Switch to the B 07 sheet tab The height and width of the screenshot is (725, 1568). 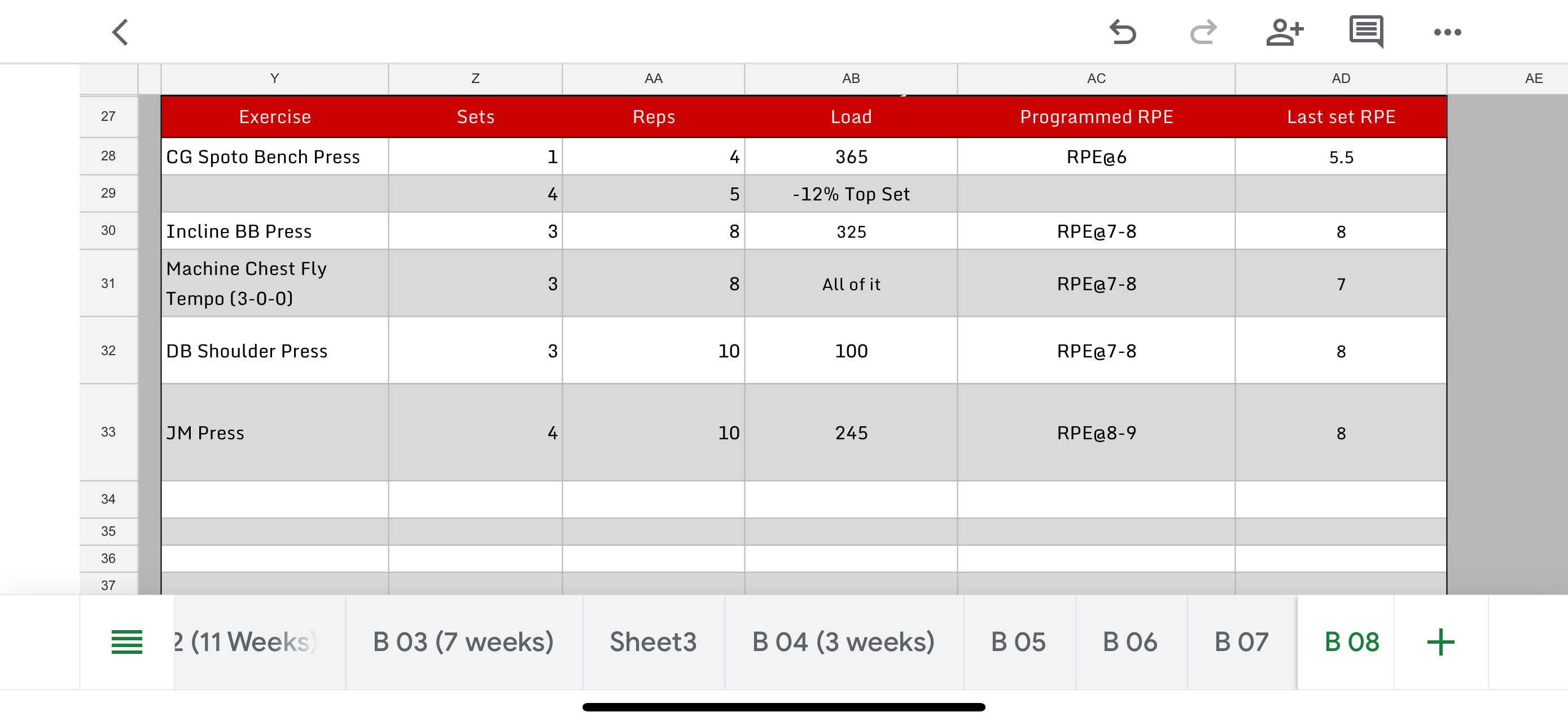click(x=1241, y=641)
